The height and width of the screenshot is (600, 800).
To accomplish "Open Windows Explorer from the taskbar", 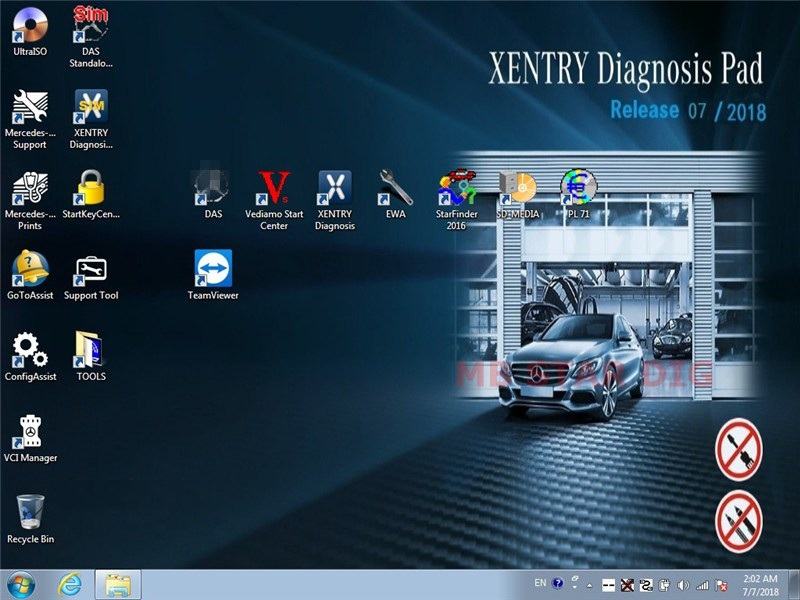I will point(117,583).
